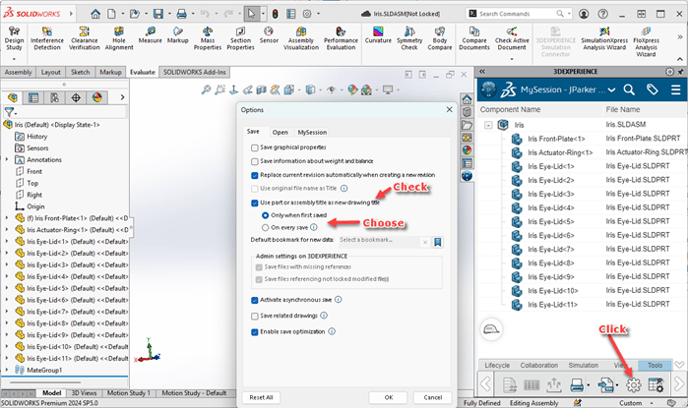688x408 pixels.
Task: Open MySession hamburger menu
Action: 676,90
